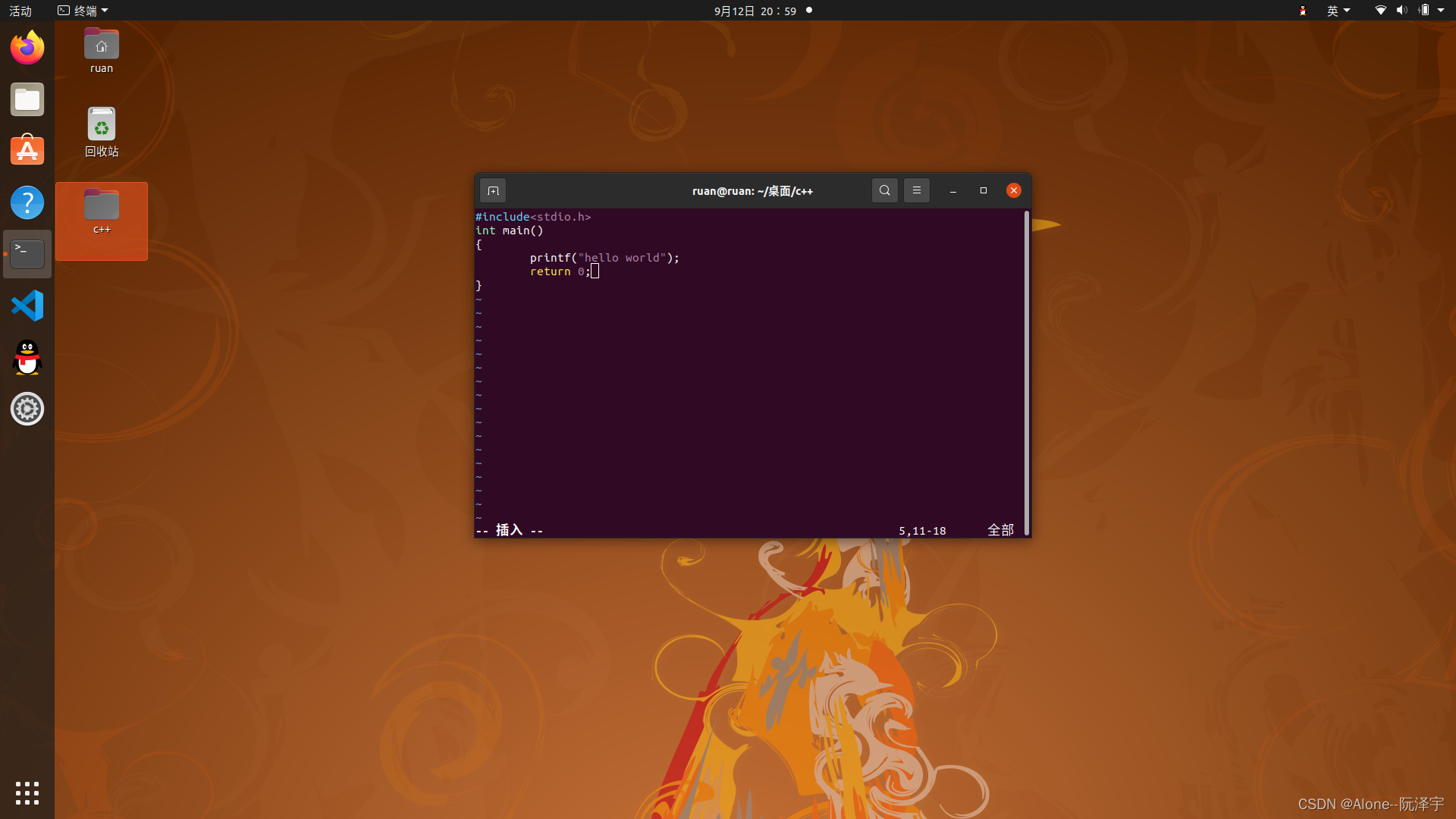Expand the 英 input method menu

pyautogui.click(x=1338, y=11)
